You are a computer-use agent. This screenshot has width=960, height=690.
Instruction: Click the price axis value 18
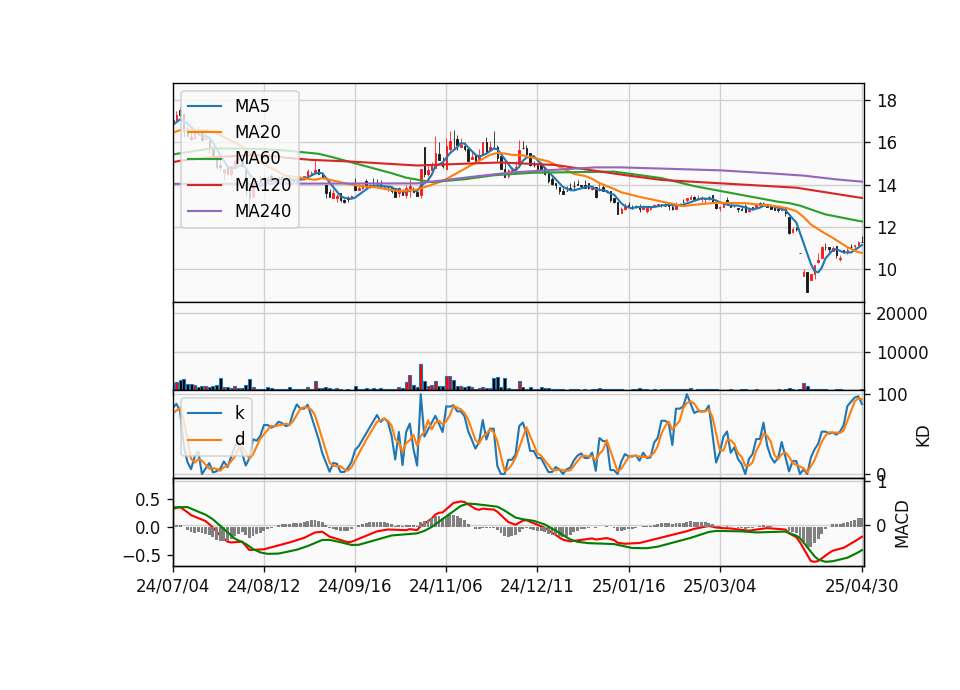pos(887,101)
